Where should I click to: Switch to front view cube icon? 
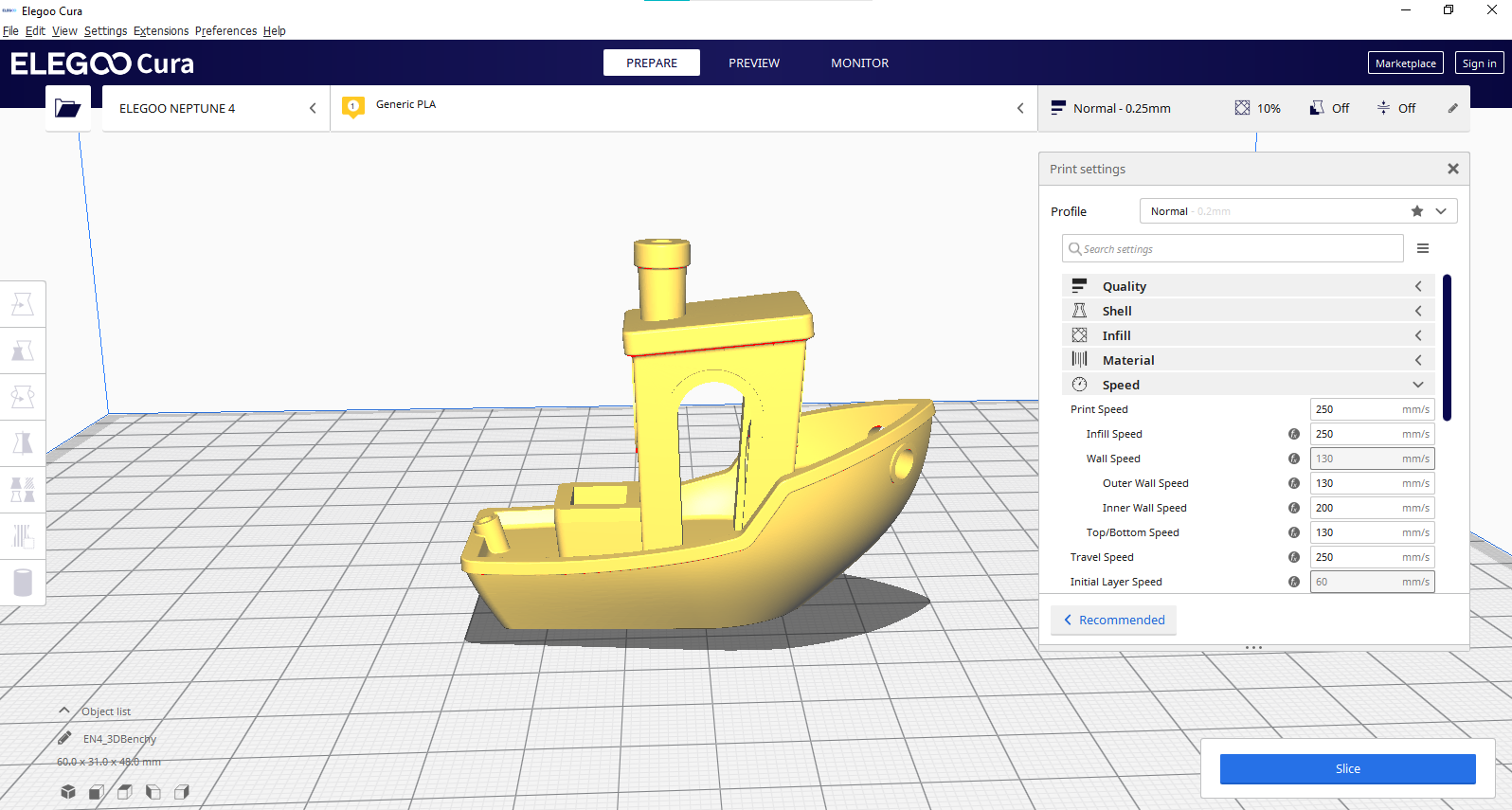pos(97,792)
